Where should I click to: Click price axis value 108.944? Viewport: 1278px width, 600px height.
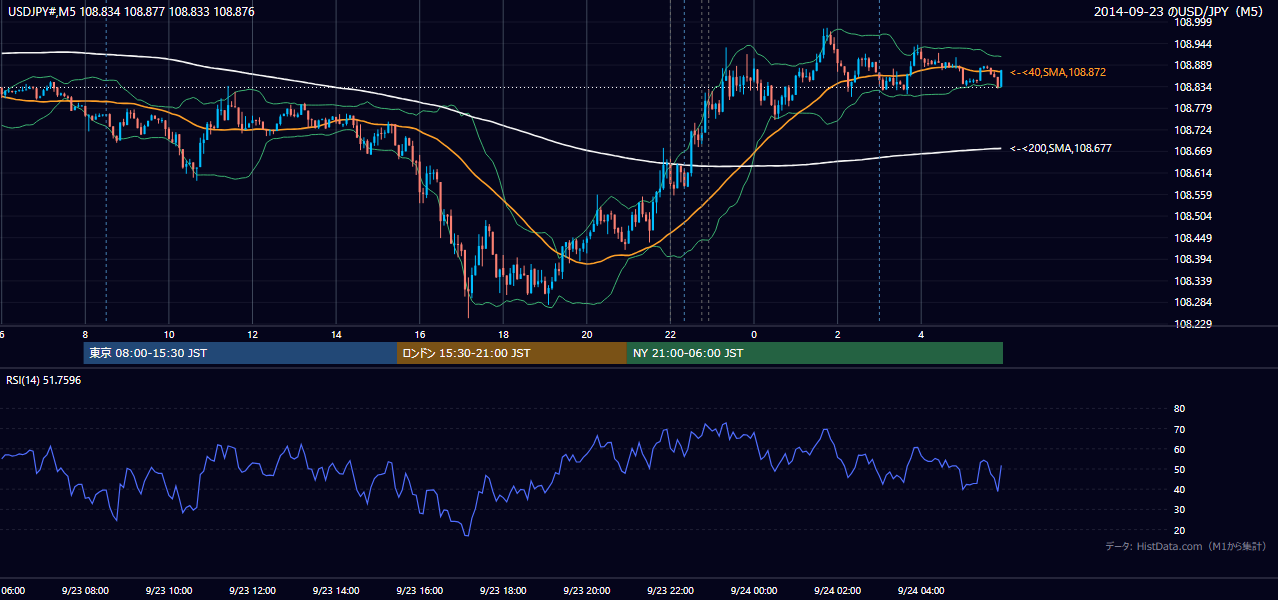point(1193,44)
